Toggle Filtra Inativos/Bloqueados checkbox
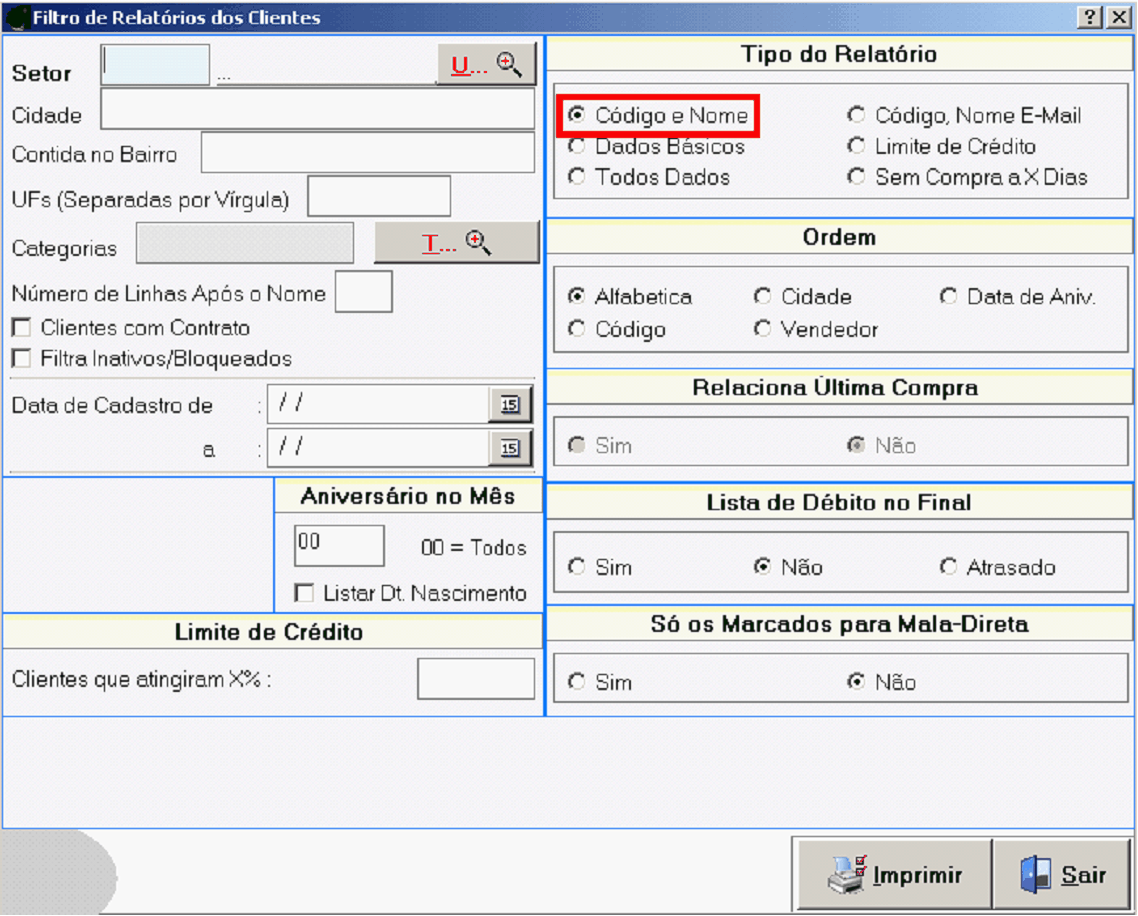The image size is (1138, 916). pos(20,358)
